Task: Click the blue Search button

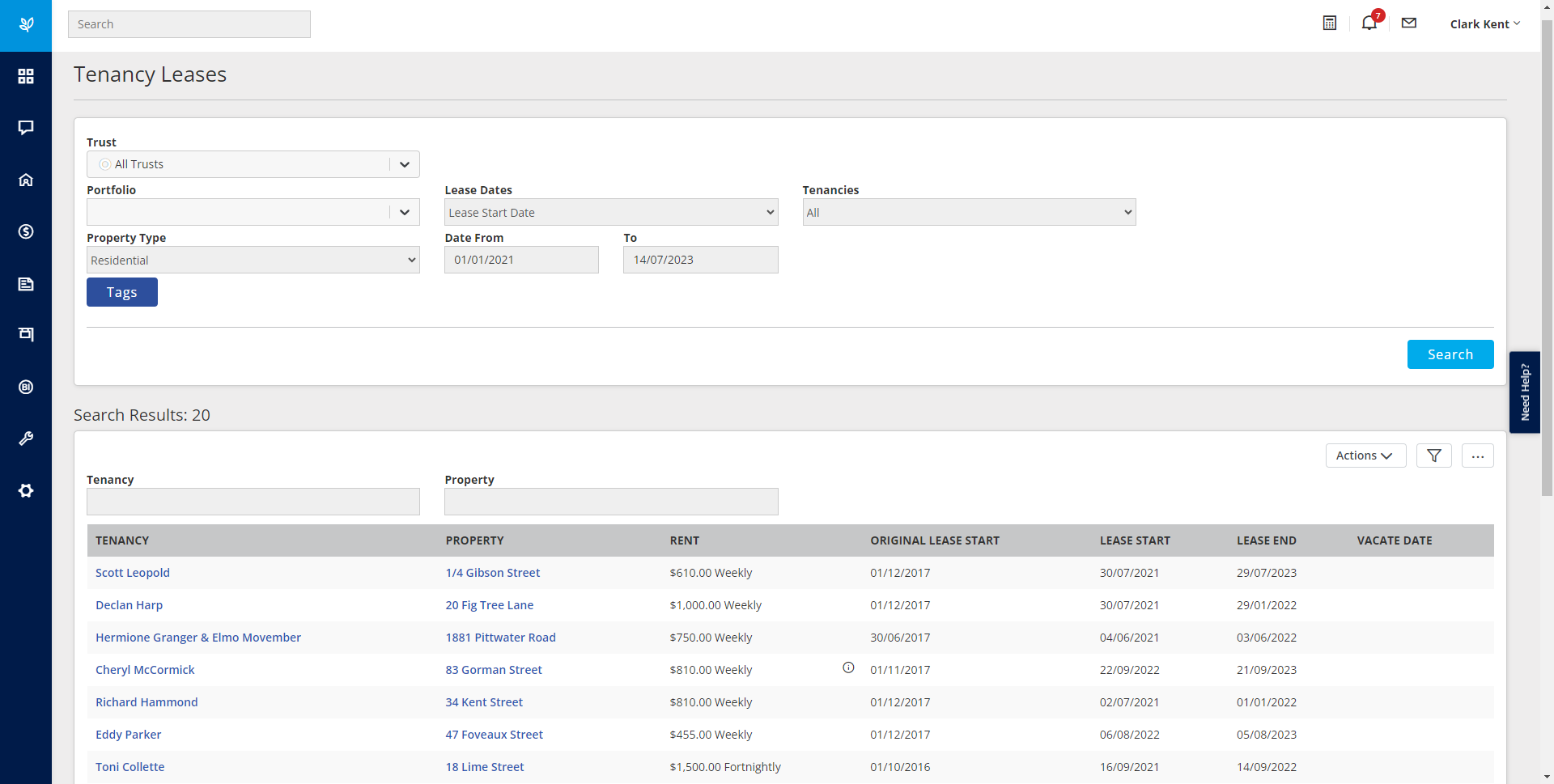Action: [1450, 354]
